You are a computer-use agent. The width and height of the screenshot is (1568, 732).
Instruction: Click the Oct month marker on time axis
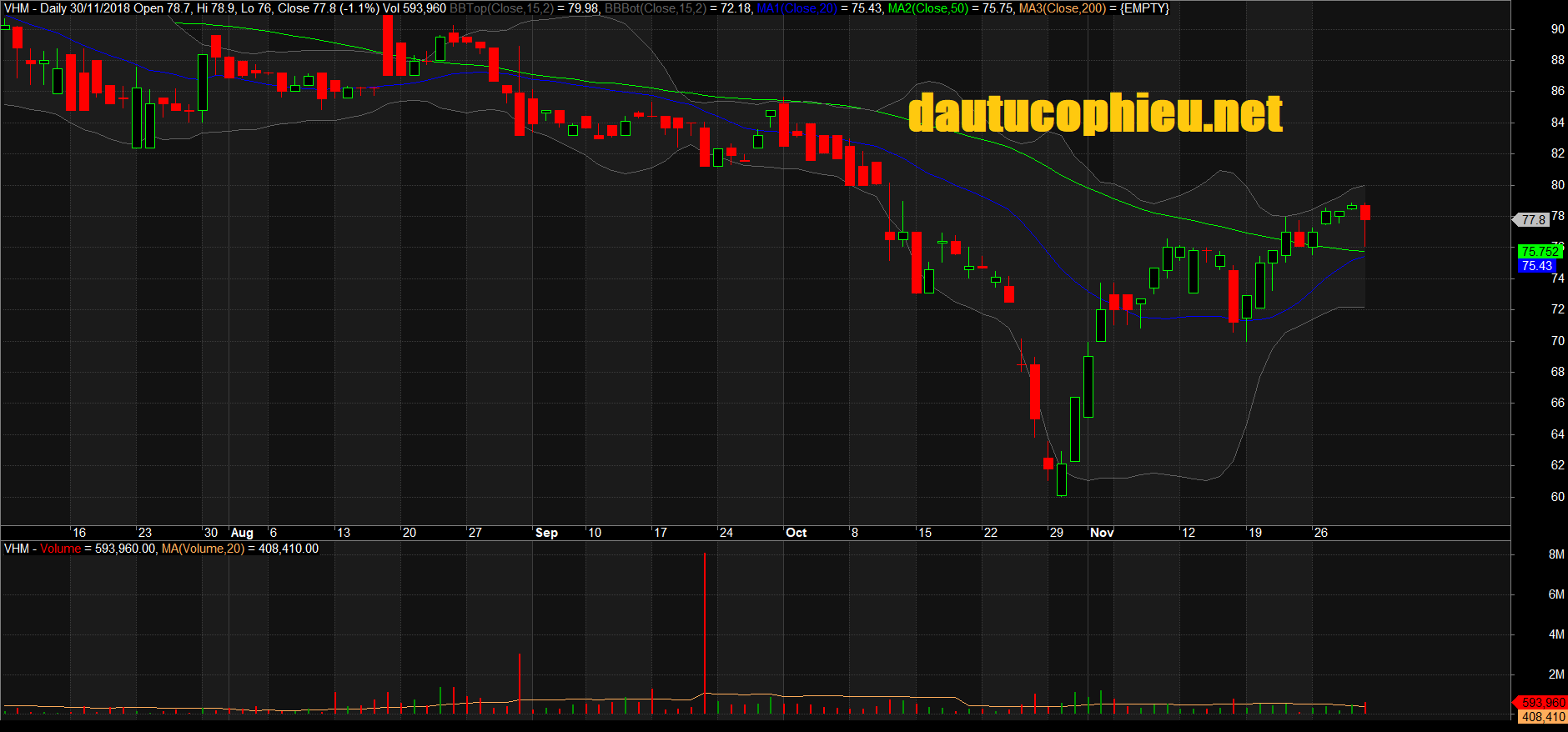click(796, 533)
